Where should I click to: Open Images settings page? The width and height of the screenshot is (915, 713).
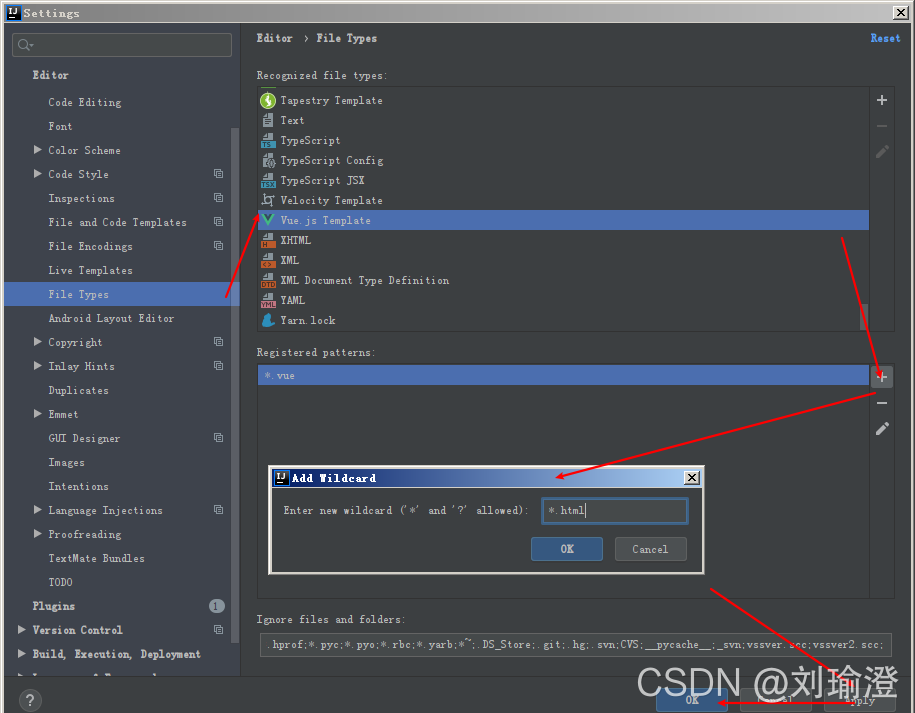tap(66, 462)
